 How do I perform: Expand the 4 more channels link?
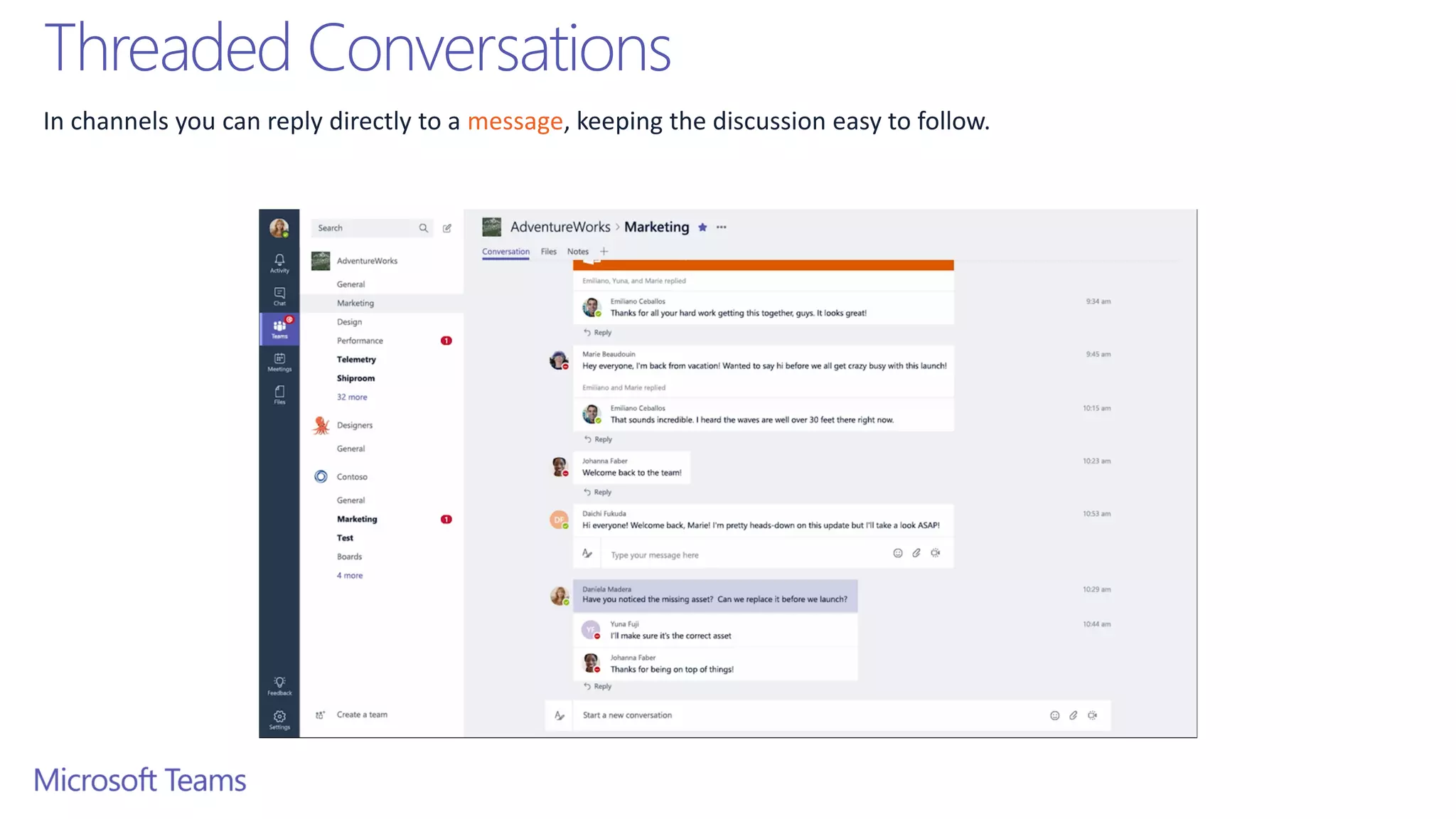click(x=350, y=576)
